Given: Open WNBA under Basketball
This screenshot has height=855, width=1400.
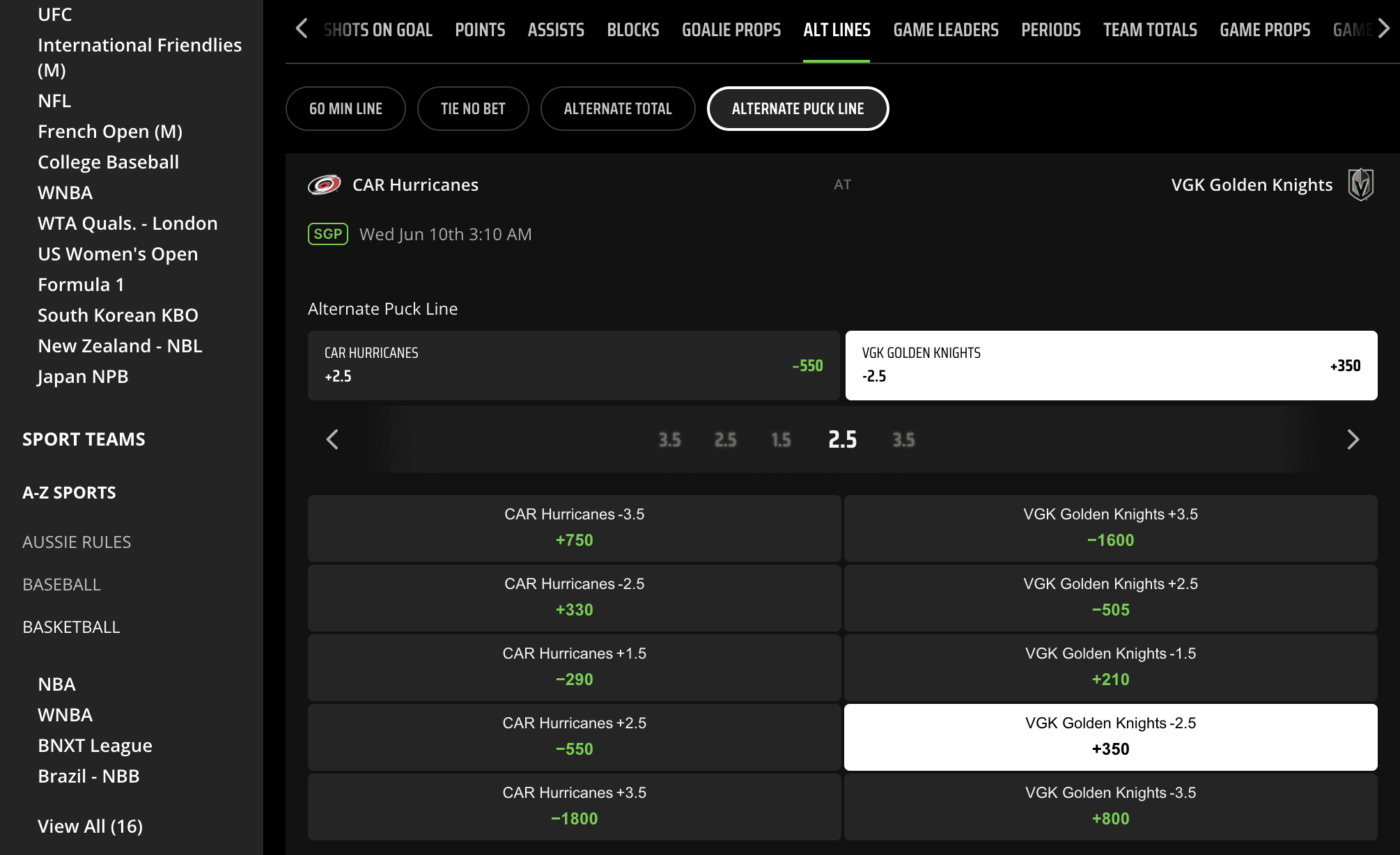Looking at the screenshot, I should (x=65, y=715).
